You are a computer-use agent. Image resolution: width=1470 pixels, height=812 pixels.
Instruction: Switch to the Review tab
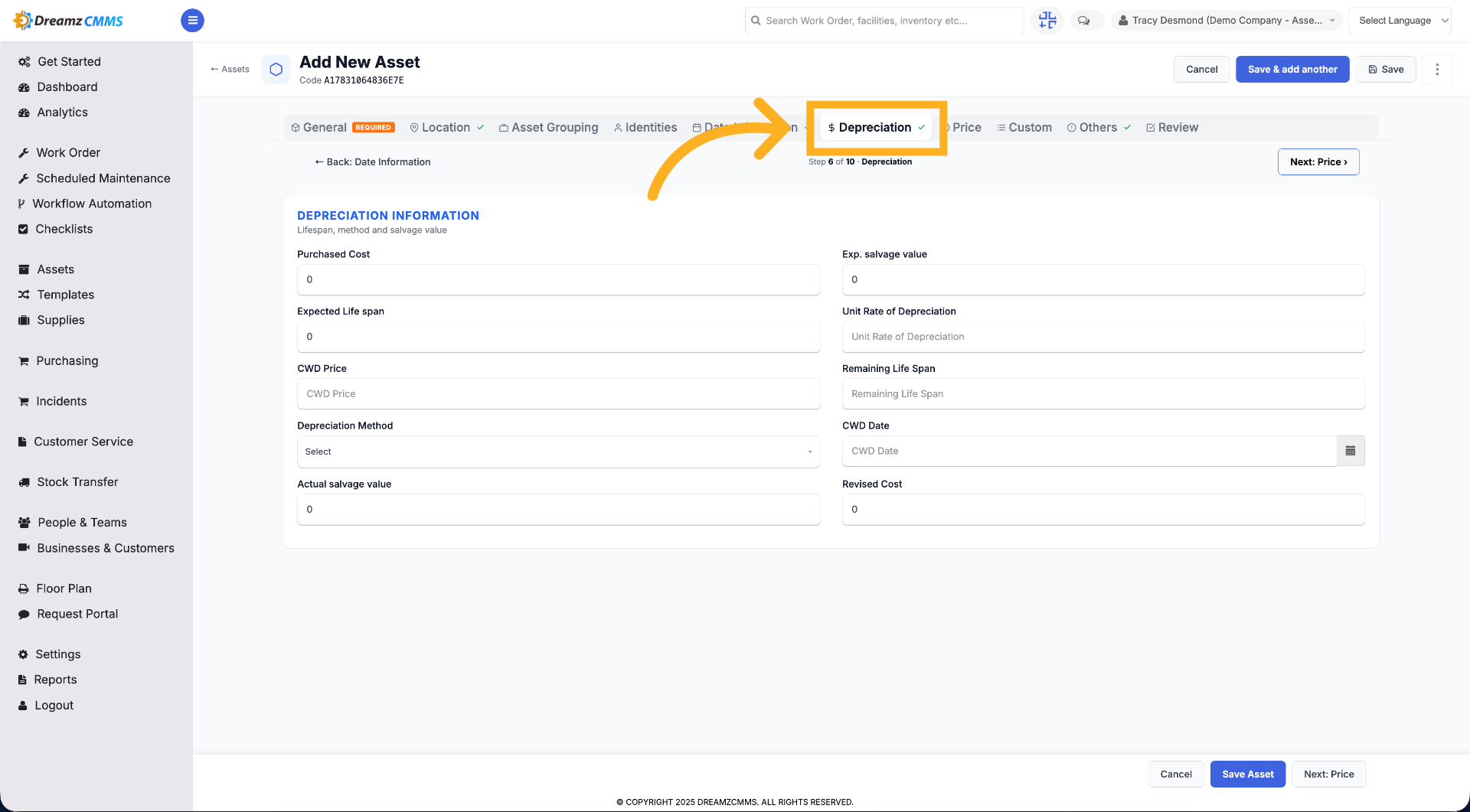click(1172, 128)
